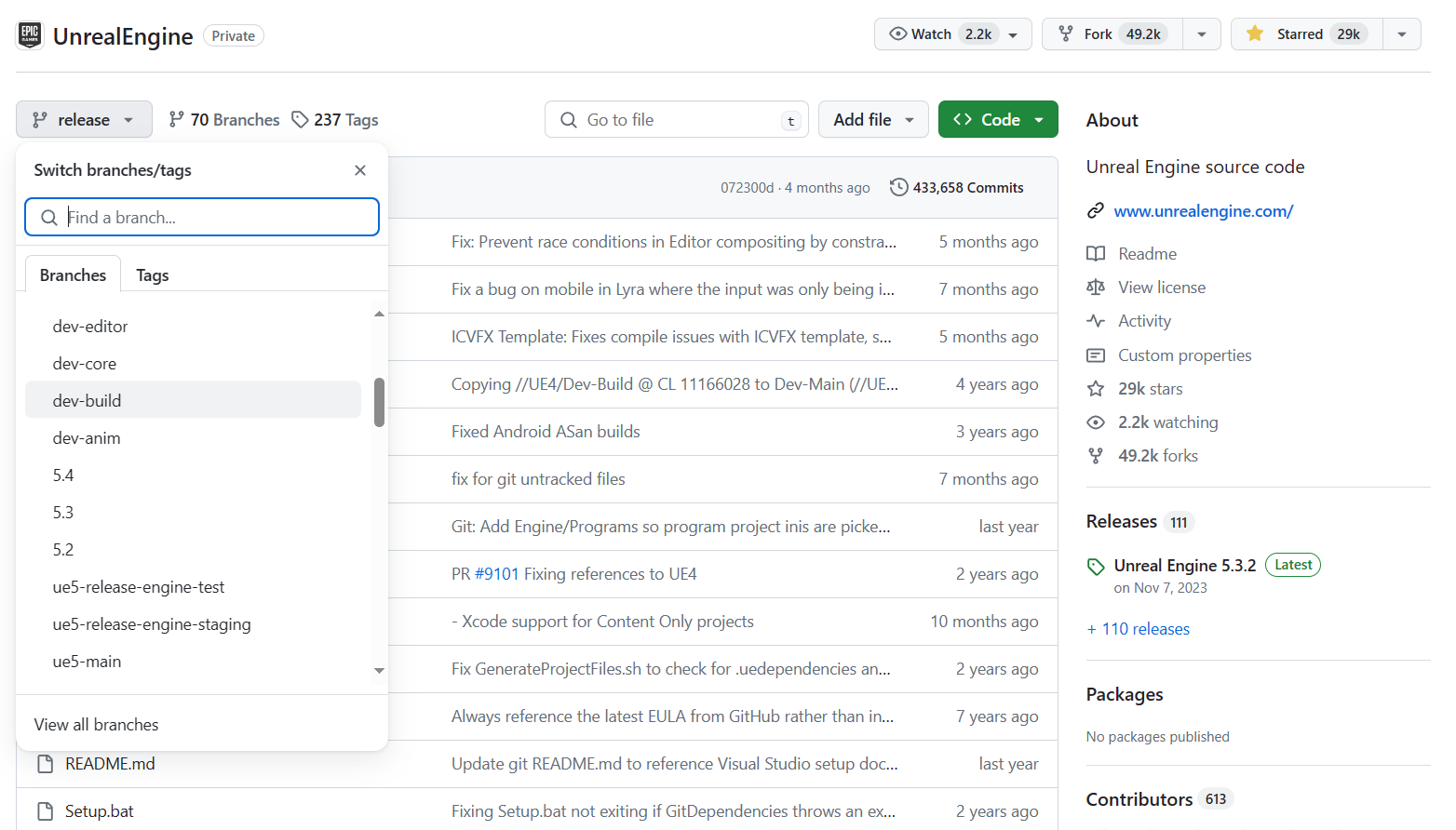Open PR #9101 link

click(497, 574)
